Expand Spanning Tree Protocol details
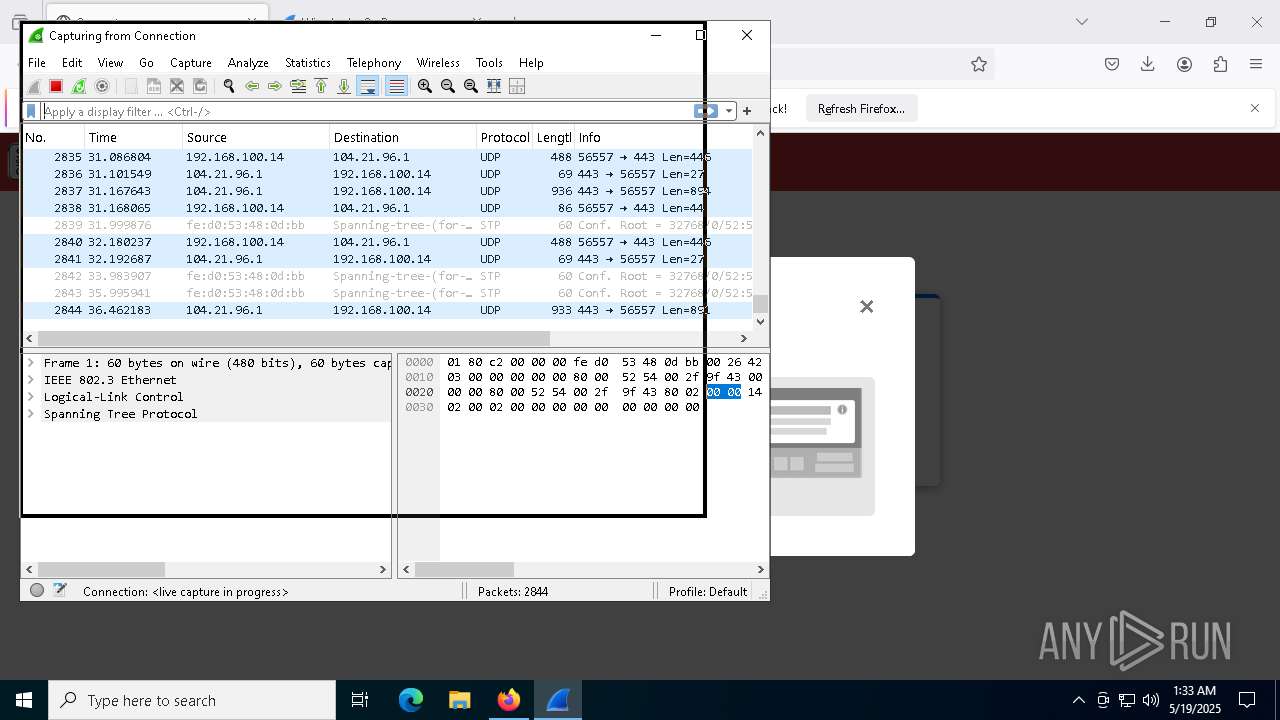Viewport: 1280px width, 720px height. pyautogui.click(x=31, y=414)
